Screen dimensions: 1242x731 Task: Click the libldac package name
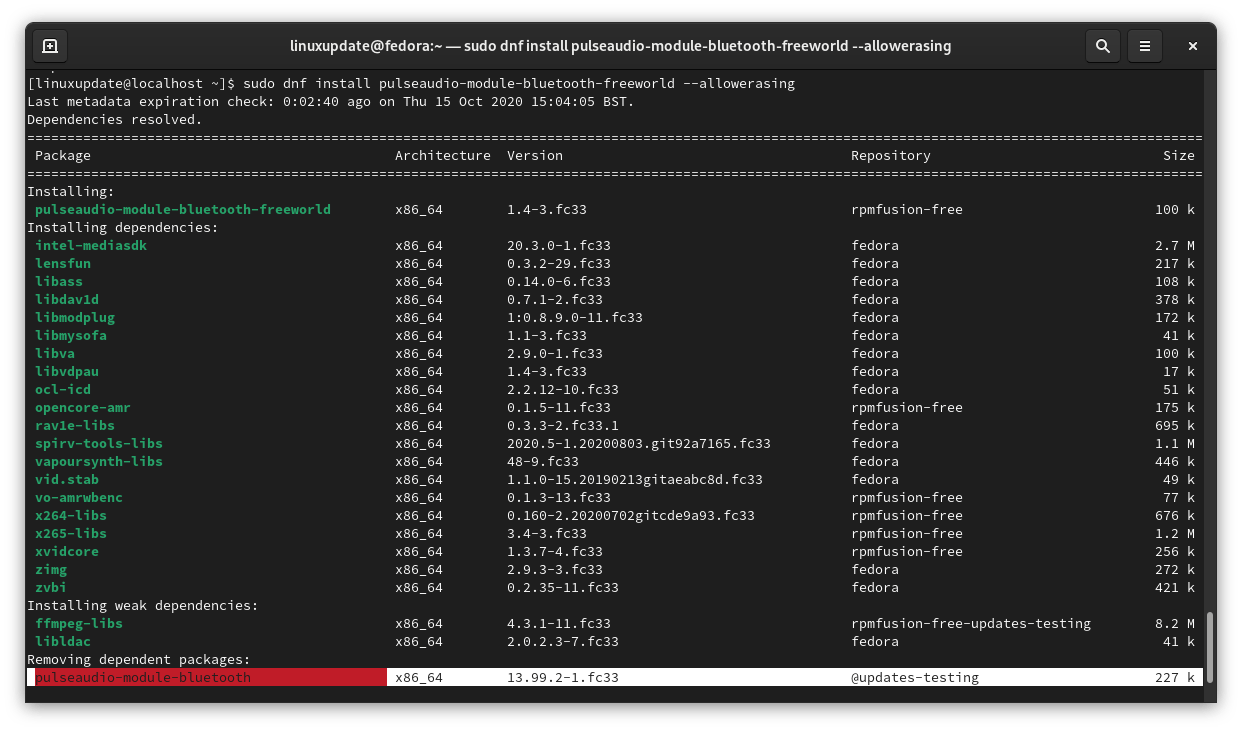(x=63, y=642)
